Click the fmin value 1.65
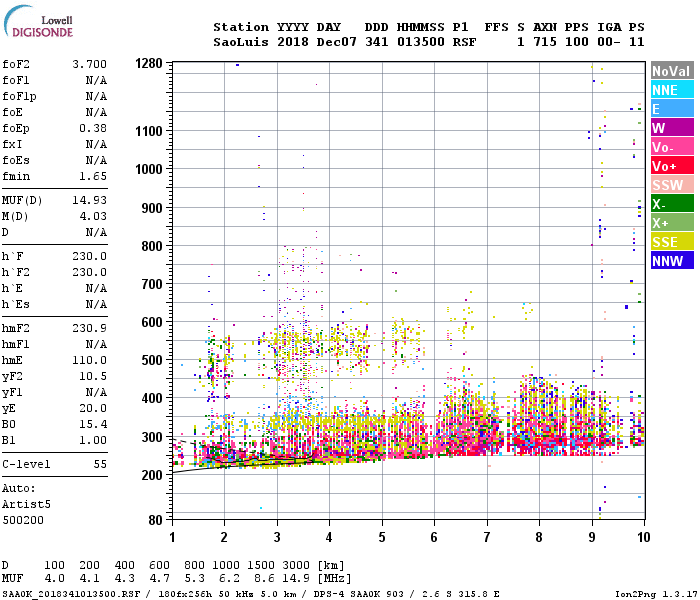The height and width of the screenshot is (600, 700). click(x=93, y=176)
